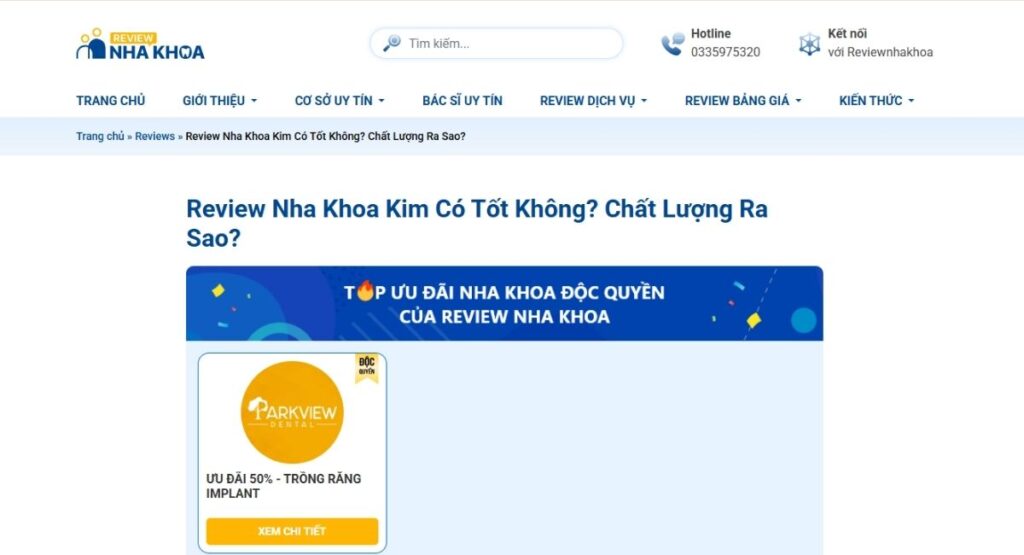The image size is (1024, 555).
Task: Focus the Tìm kiếm search field
Action: coord(496,43)
